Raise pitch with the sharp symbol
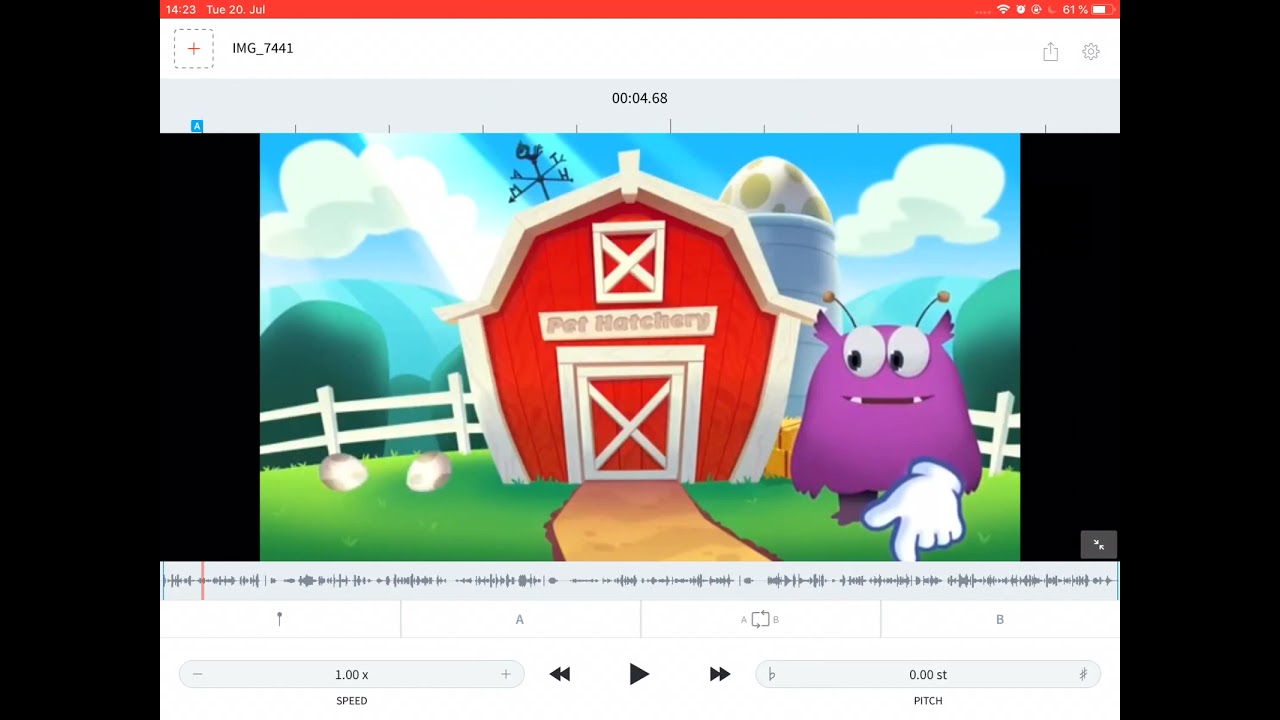Image resolution: width=1280 pixels, height=720 pixels. 1083,675
